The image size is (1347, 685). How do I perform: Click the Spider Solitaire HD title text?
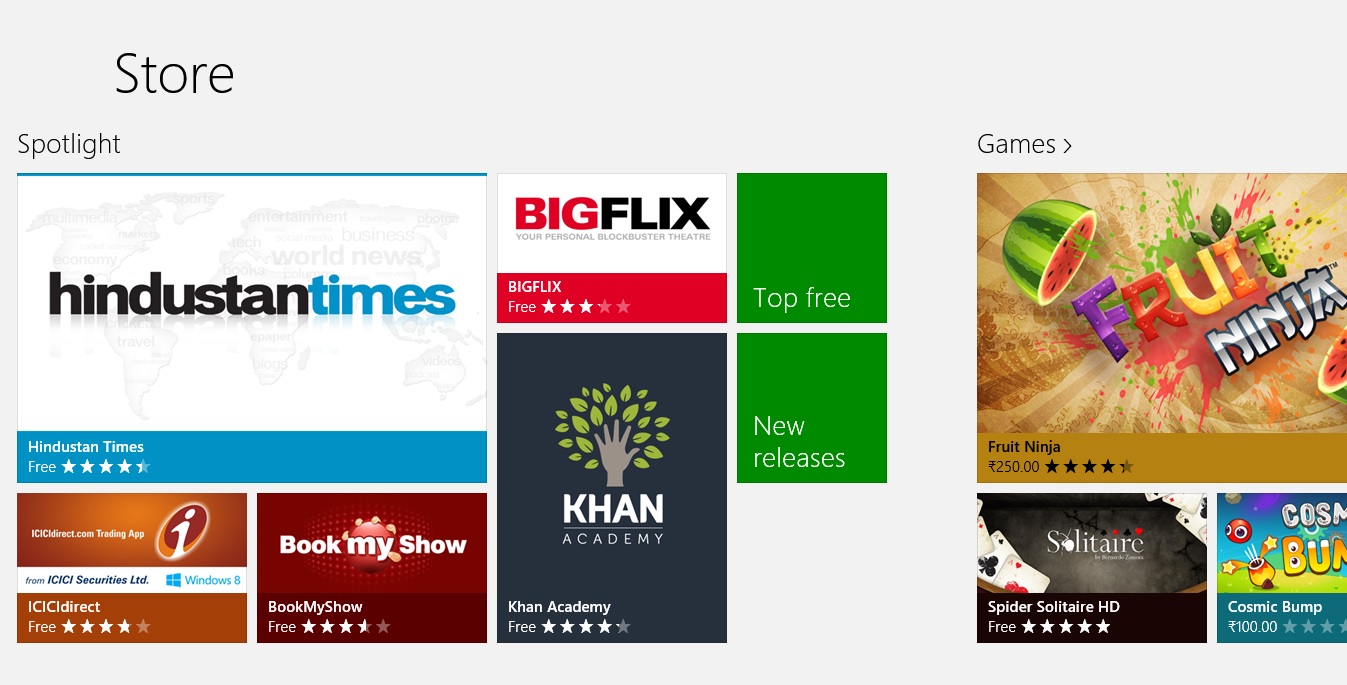pyautogui.click(x=1053, y=607)
